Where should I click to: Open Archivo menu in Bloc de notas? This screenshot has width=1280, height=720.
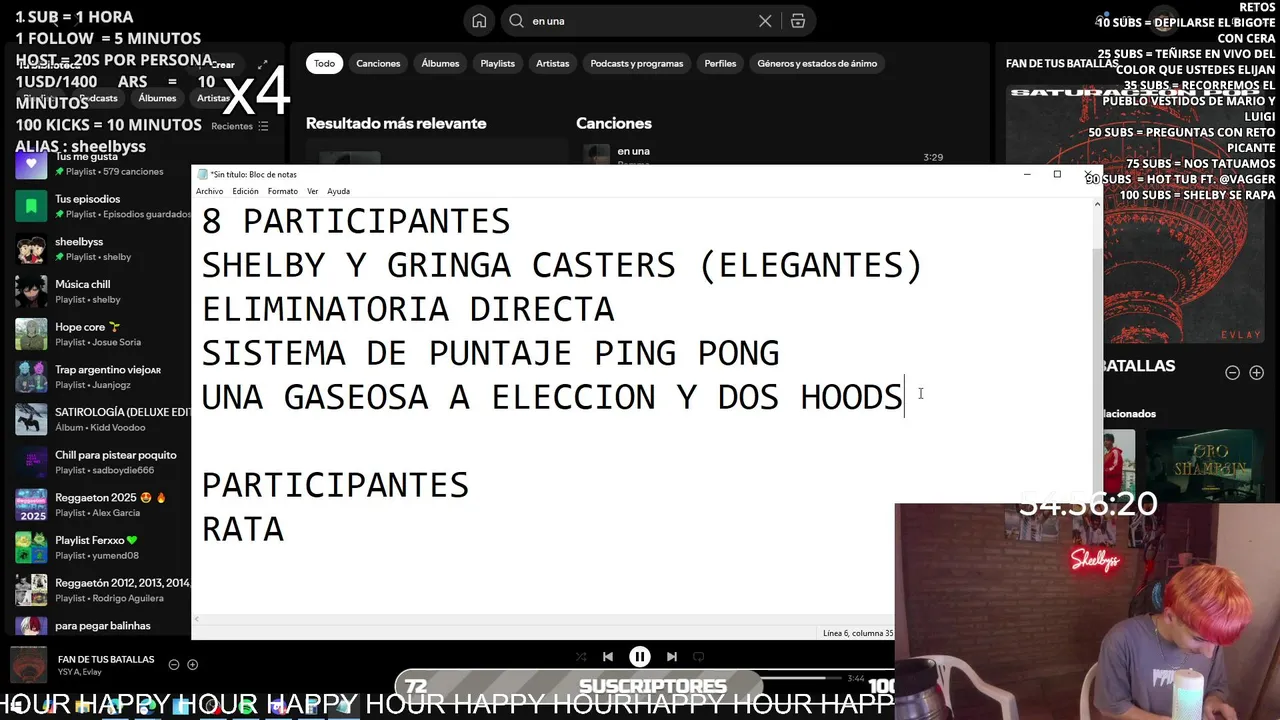pos(210,191)
